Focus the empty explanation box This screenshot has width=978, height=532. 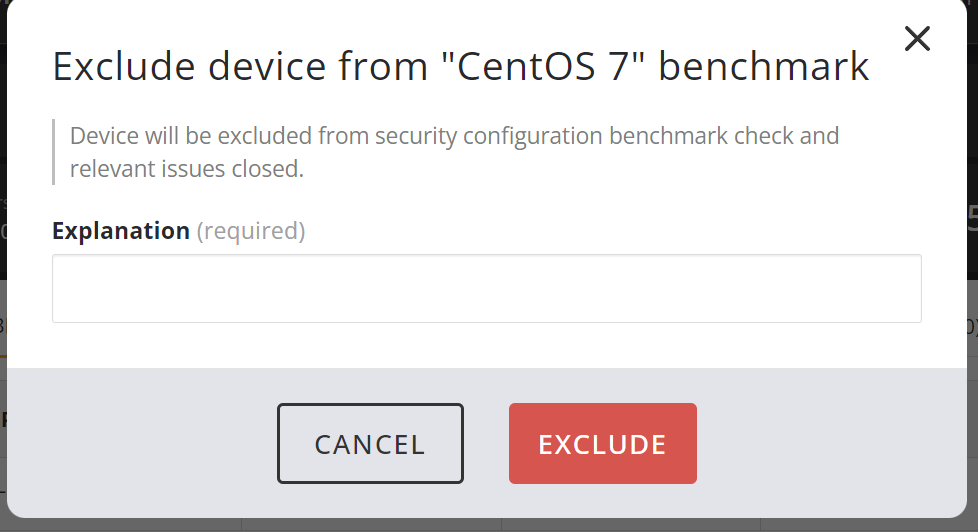486,288
